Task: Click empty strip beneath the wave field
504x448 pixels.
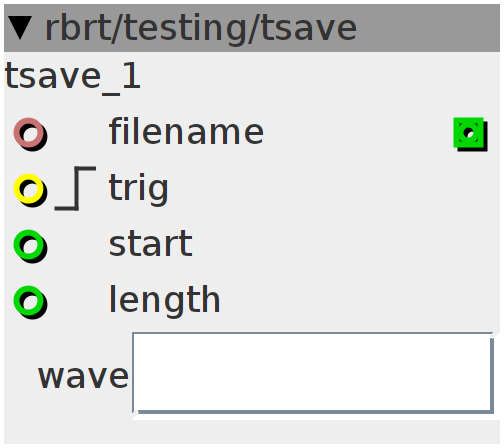Action: (252, 431)
